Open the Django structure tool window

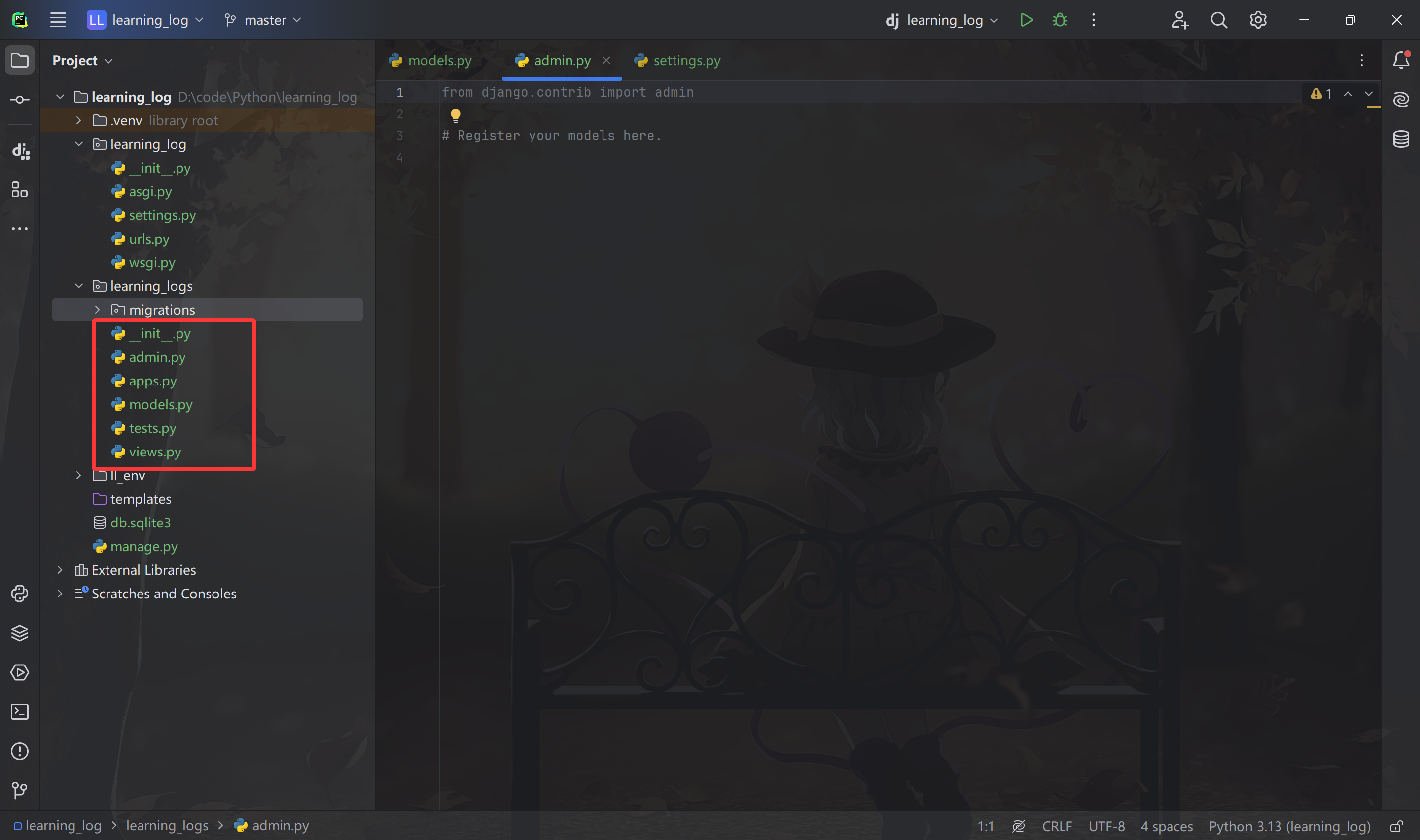(20, 151)
